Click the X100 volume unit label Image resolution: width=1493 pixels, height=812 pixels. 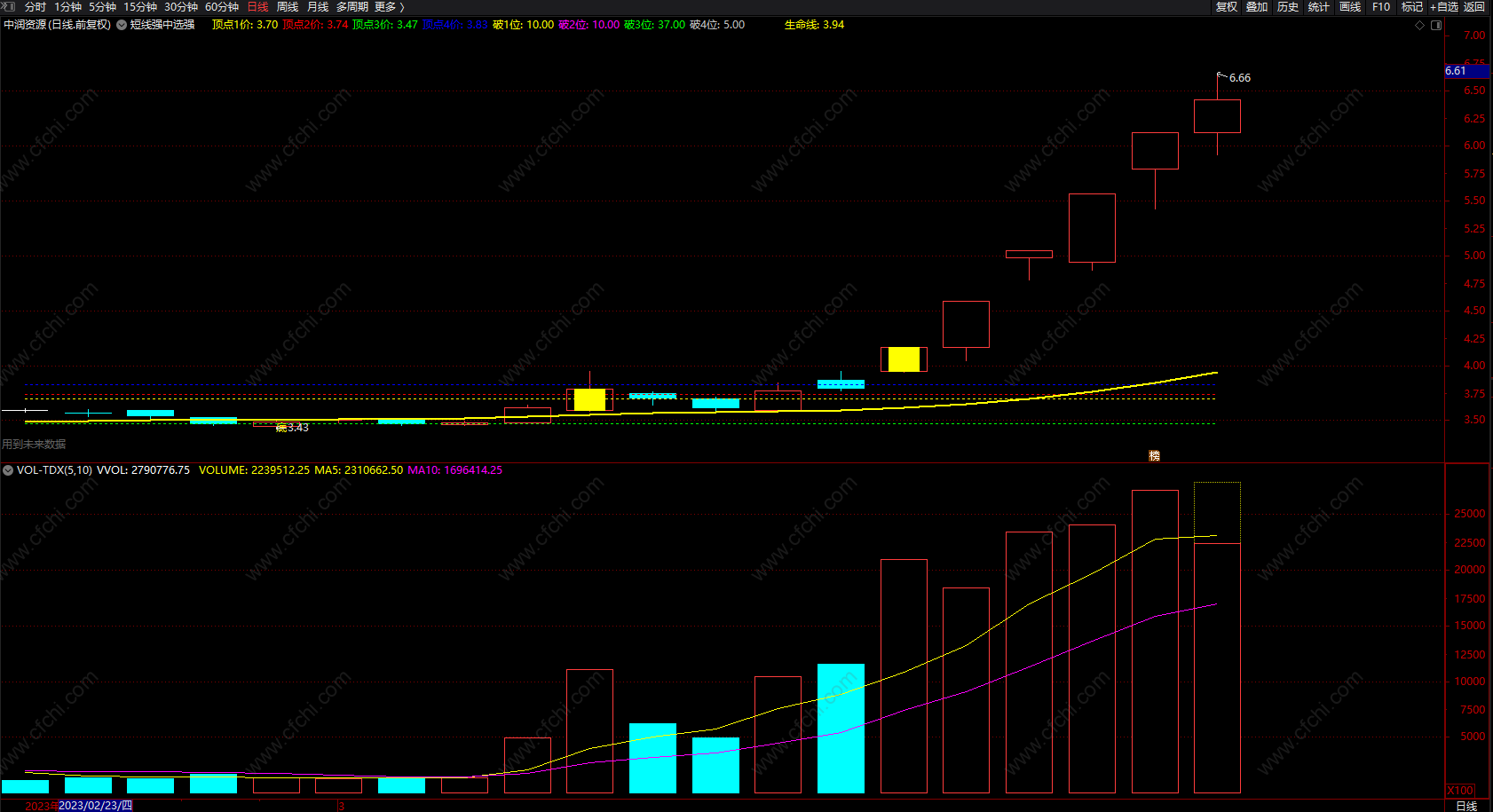1460,791
